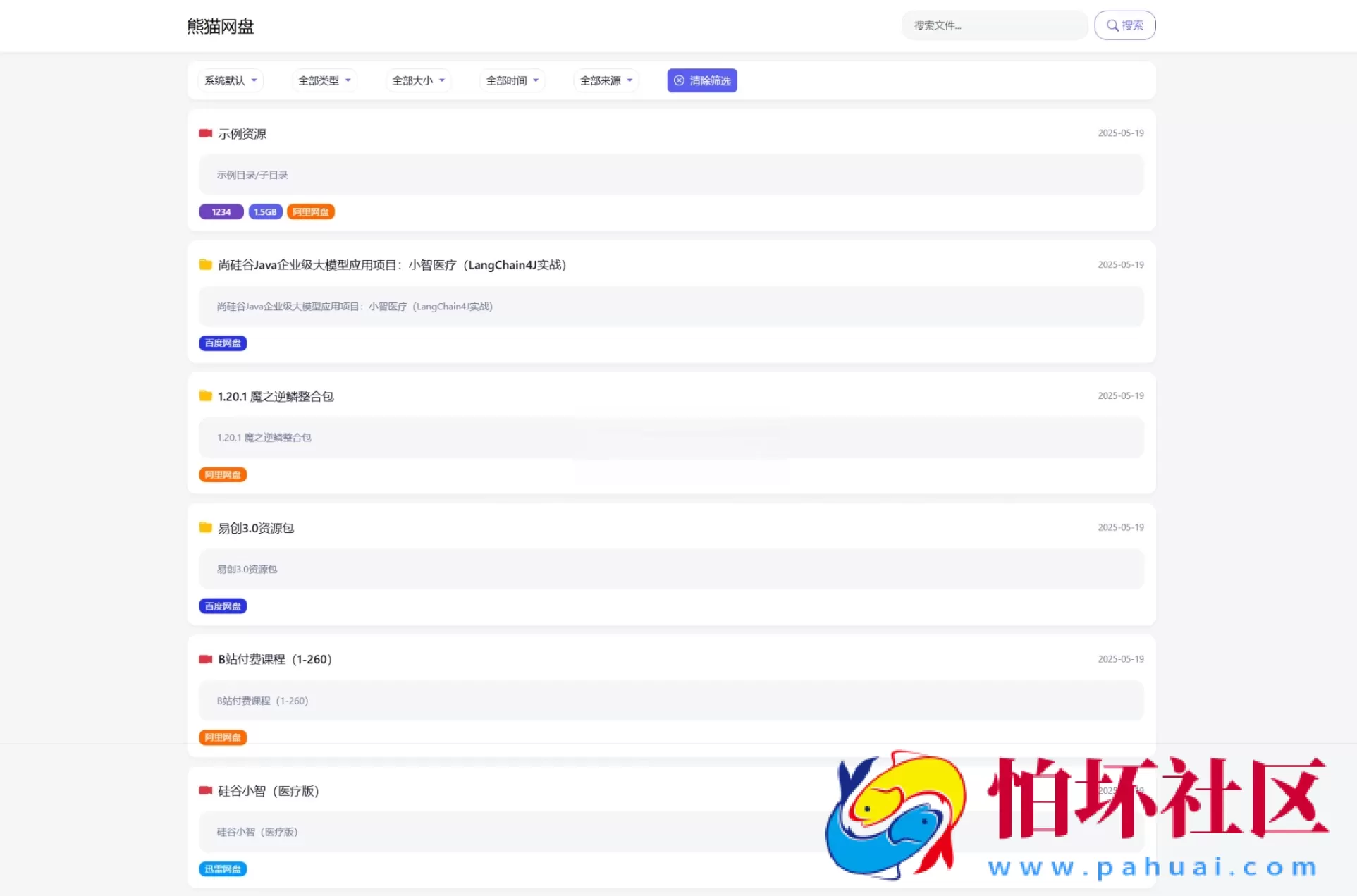The image size is (1357, 896).
Task: Toggle the 百度网盘 tag under 易创3.0资源包
Action: tap(223, 606)
